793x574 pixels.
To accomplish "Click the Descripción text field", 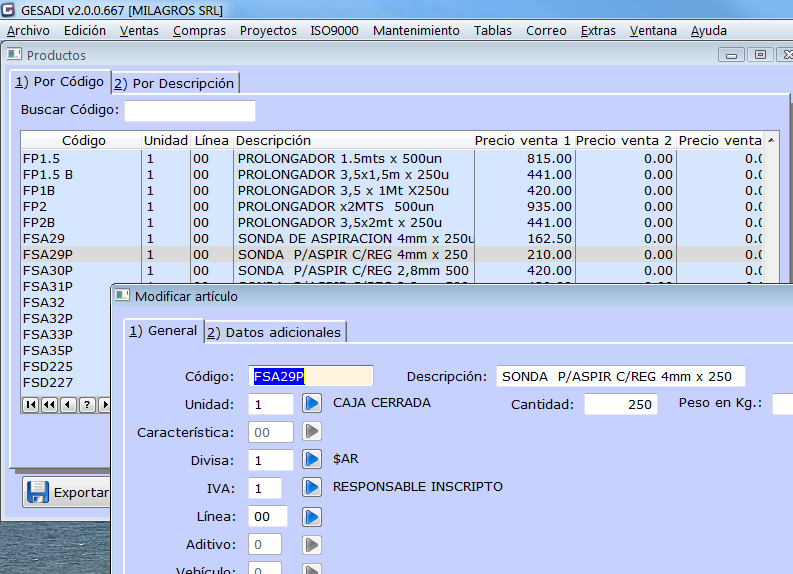I will [620, 377].
